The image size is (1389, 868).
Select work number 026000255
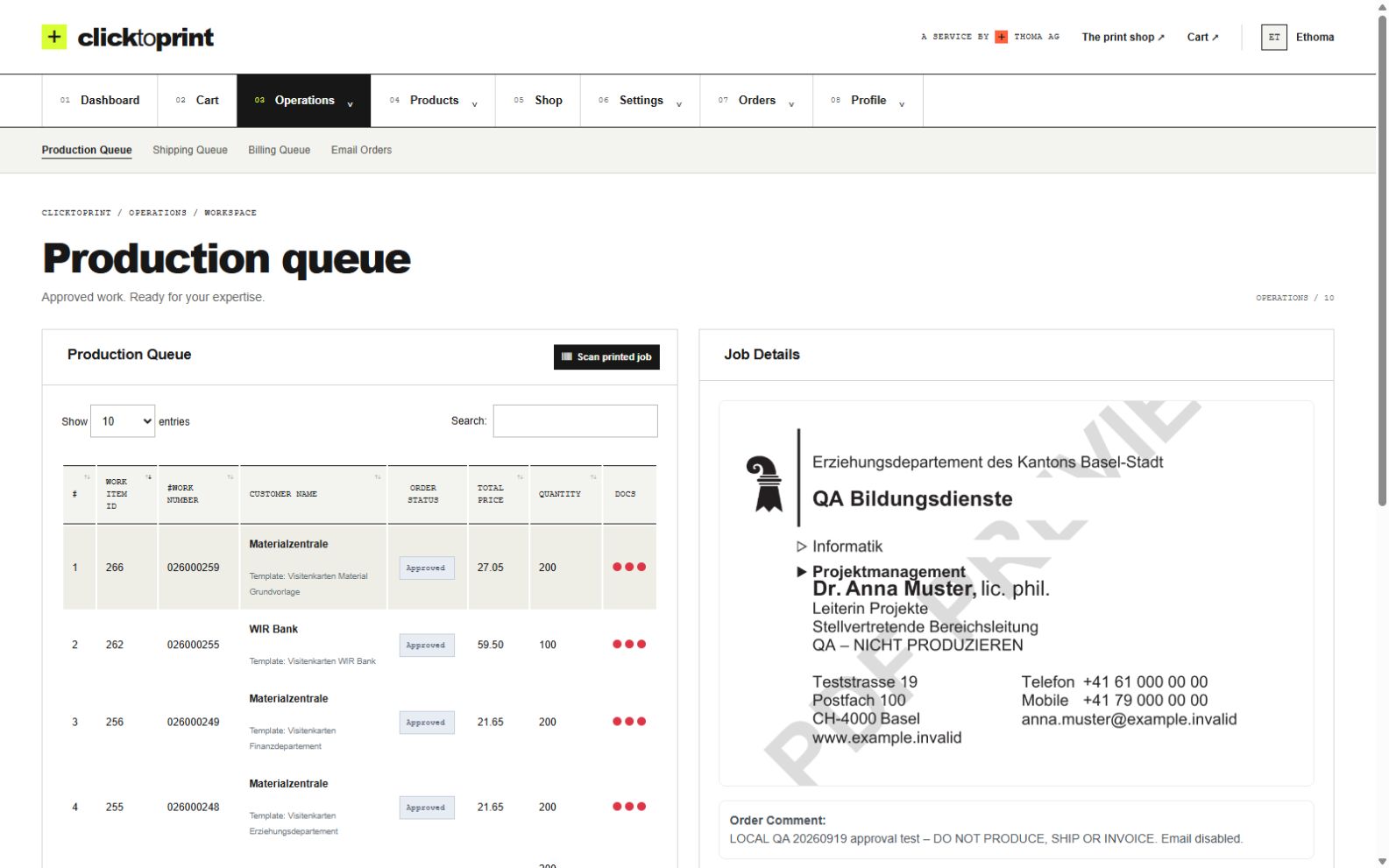tap(193, 645)
